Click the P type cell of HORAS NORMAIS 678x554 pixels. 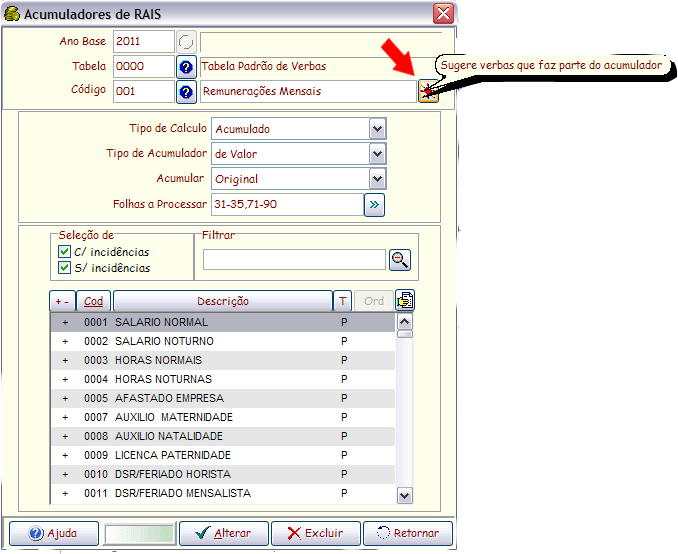pos(344,360)
